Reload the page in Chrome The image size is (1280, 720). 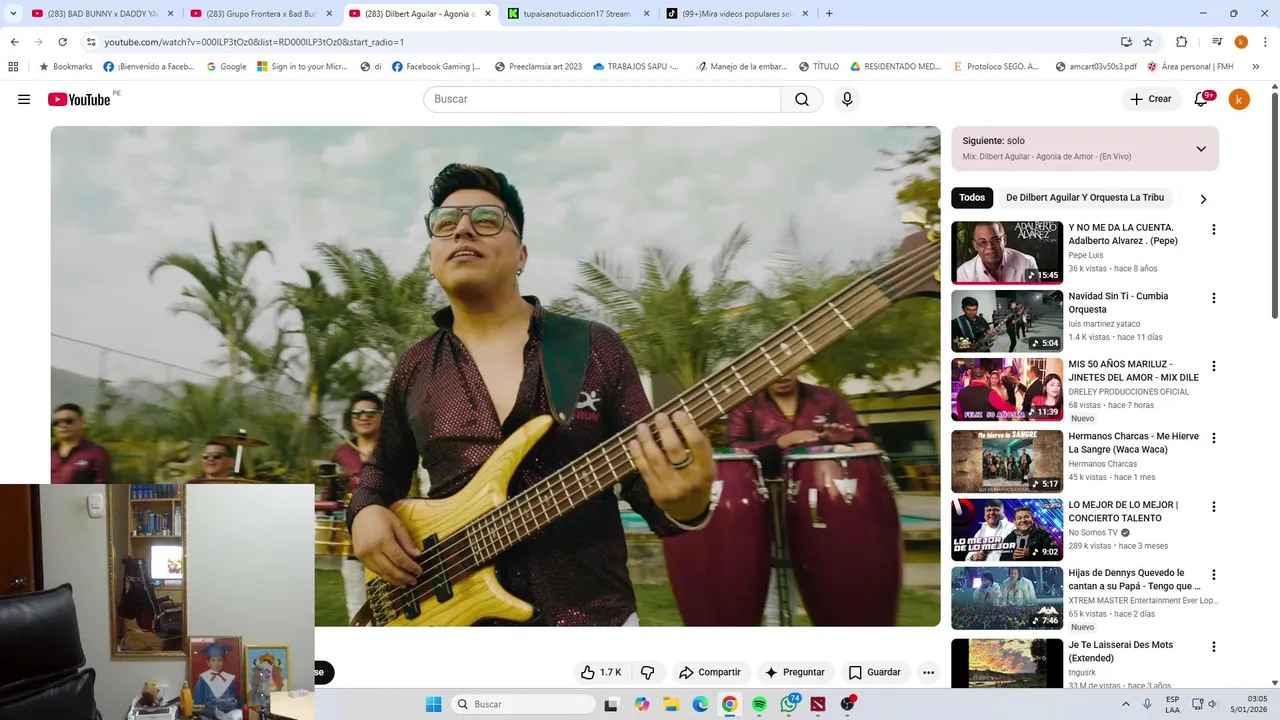tap(63, 42)
